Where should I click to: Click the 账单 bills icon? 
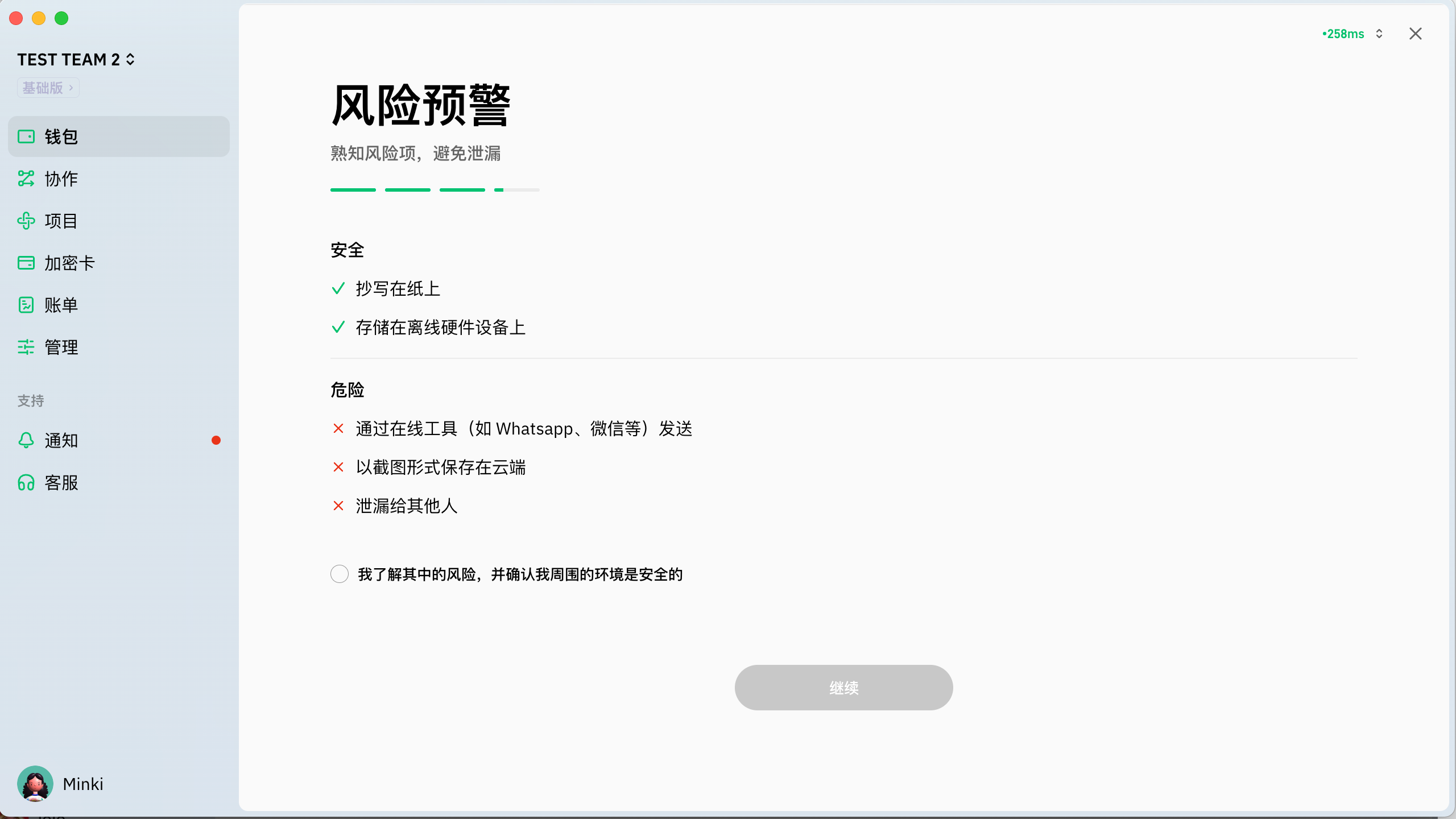pos(26,305)
